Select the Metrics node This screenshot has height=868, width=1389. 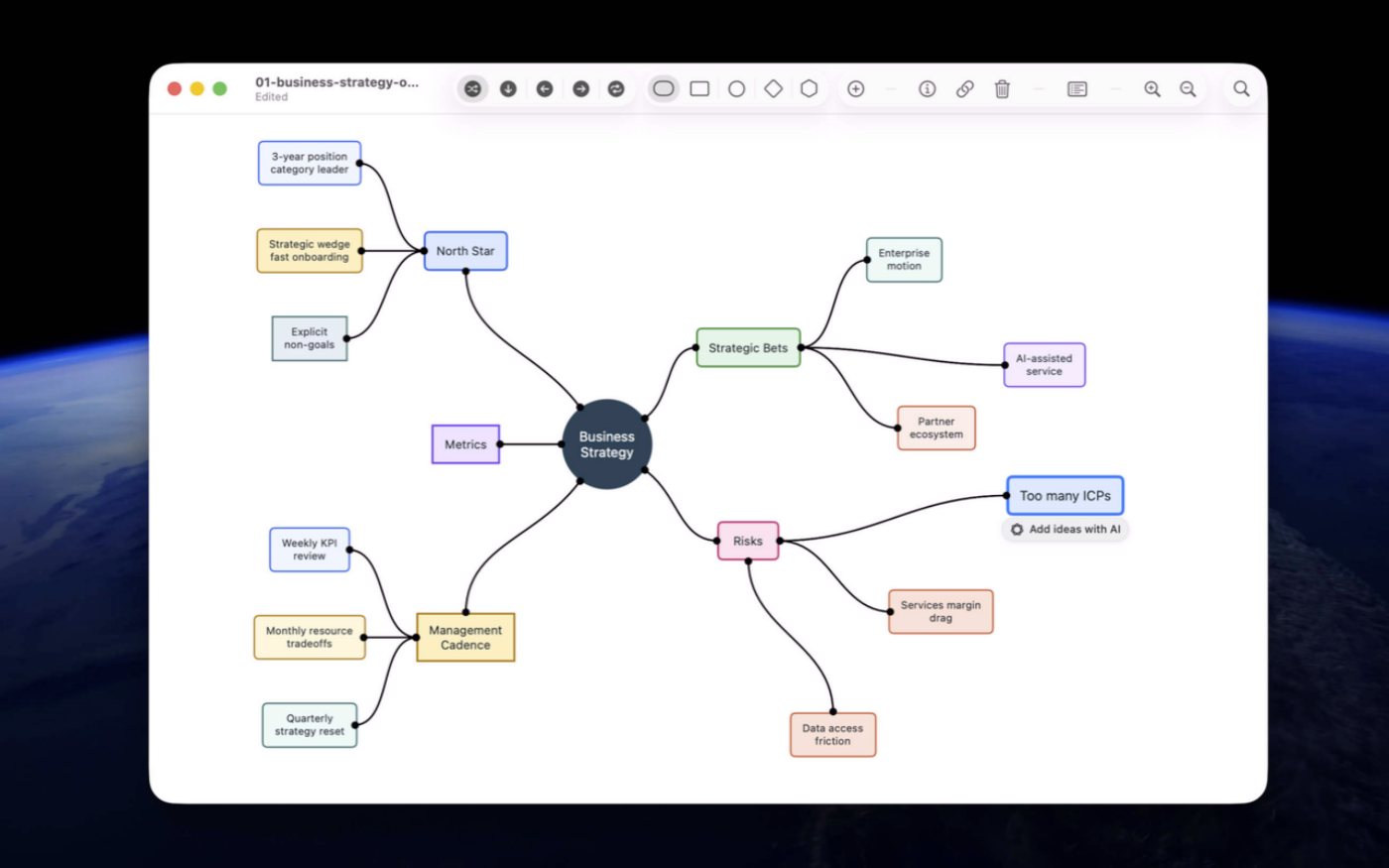click(465, 444)
